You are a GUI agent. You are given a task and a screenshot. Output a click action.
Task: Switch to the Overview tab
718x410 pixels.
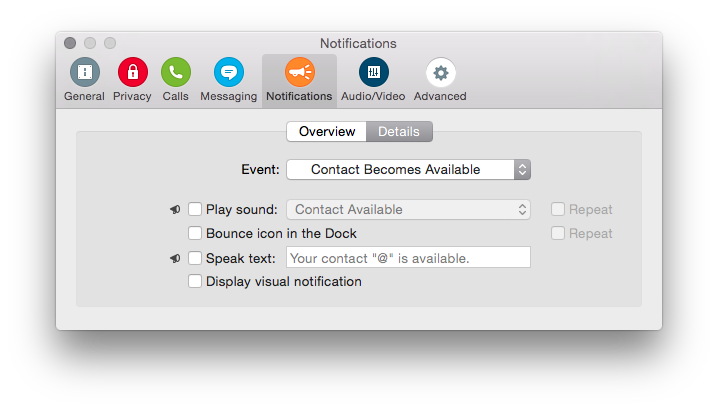click(x=326, y=131)
